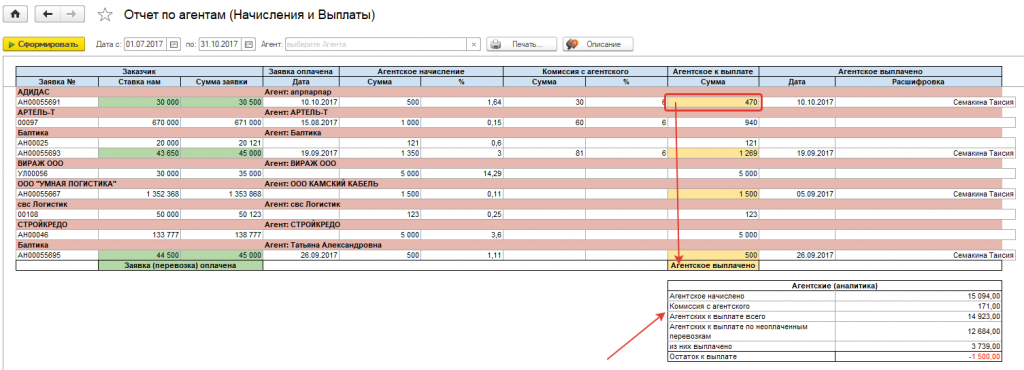Select the 35 000 amount cell
Screen dimensions: 1024x370
click(x=221, y=174)
